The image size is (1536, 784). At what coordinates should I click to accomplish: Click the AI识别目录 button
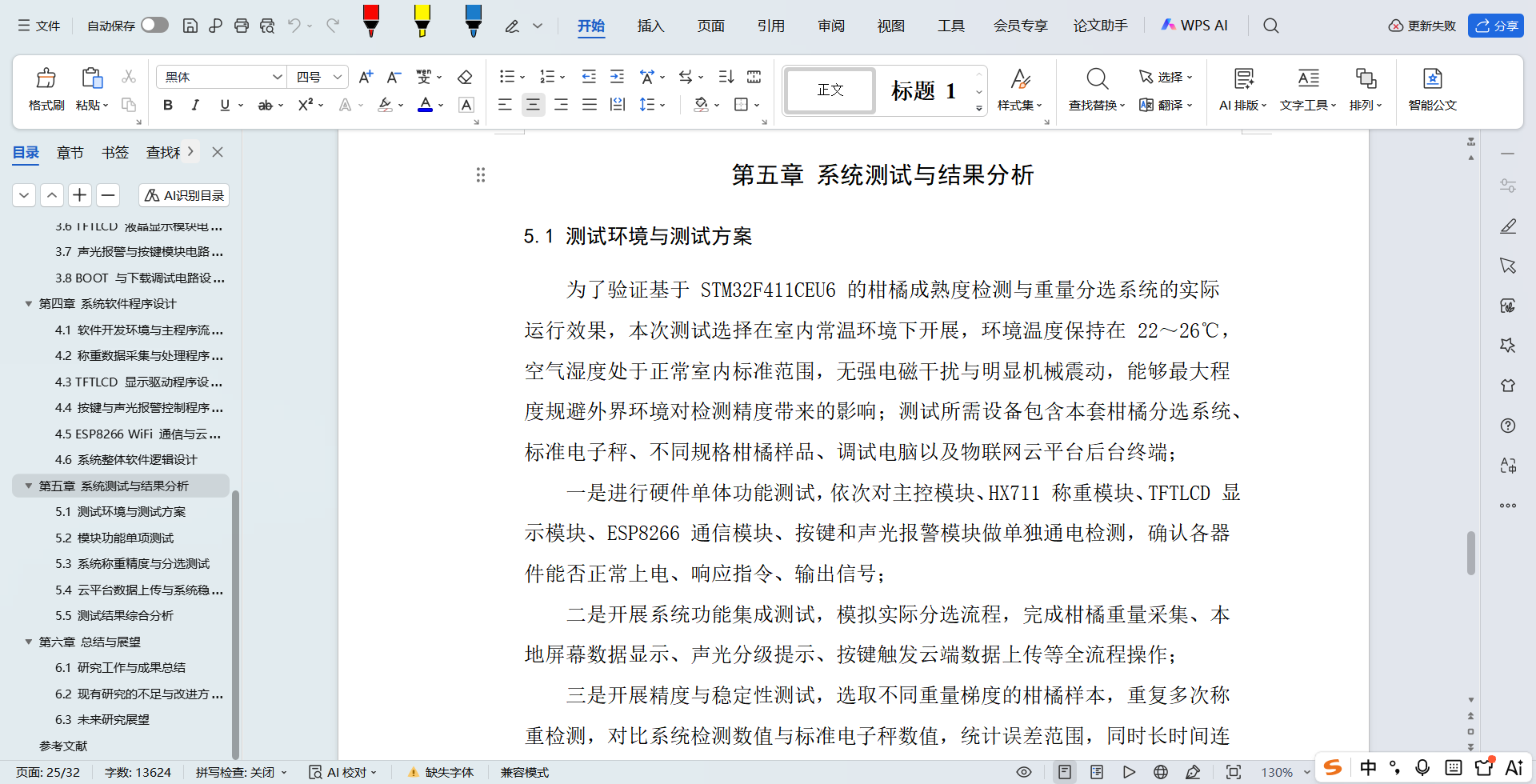click(x=184, y=195)
